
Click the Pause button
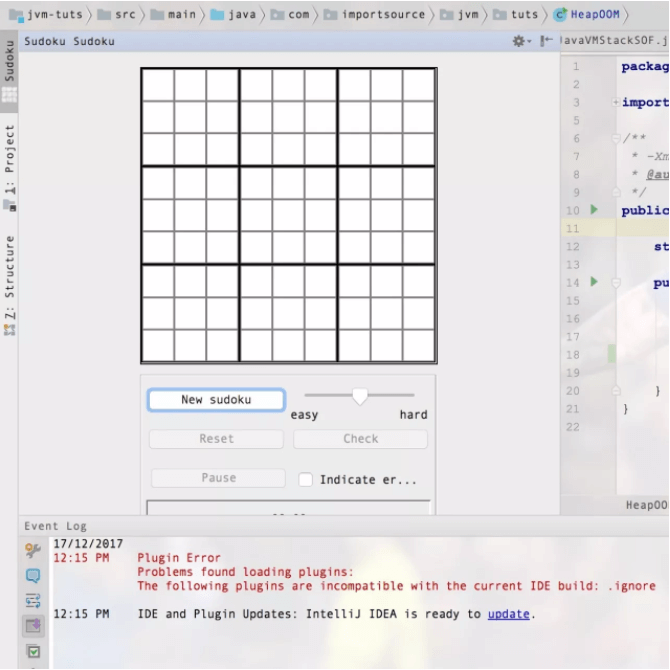pos(218,478)
